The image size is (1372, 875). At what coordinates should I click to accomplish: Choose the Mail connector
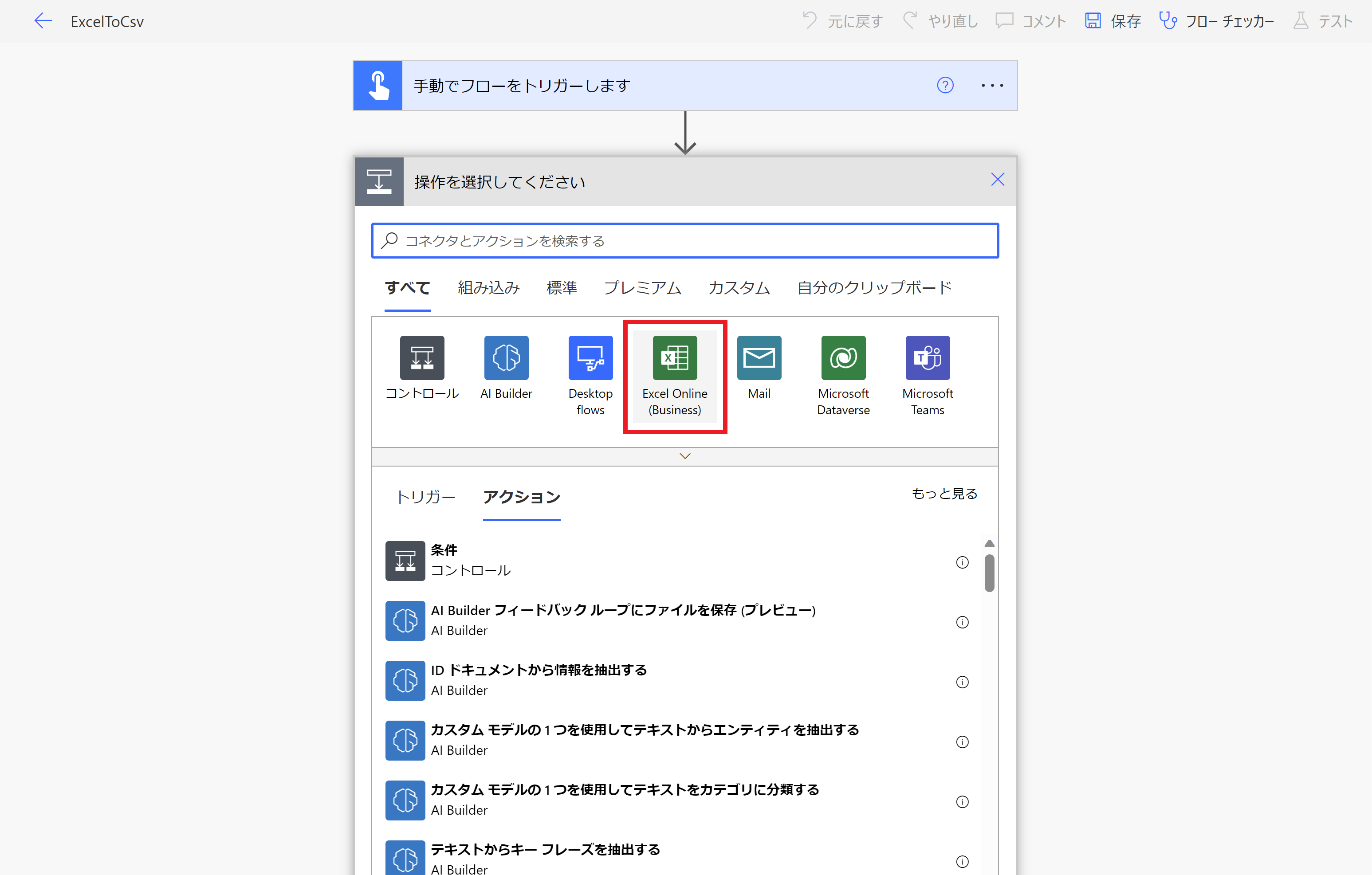(x=759, y=369)
